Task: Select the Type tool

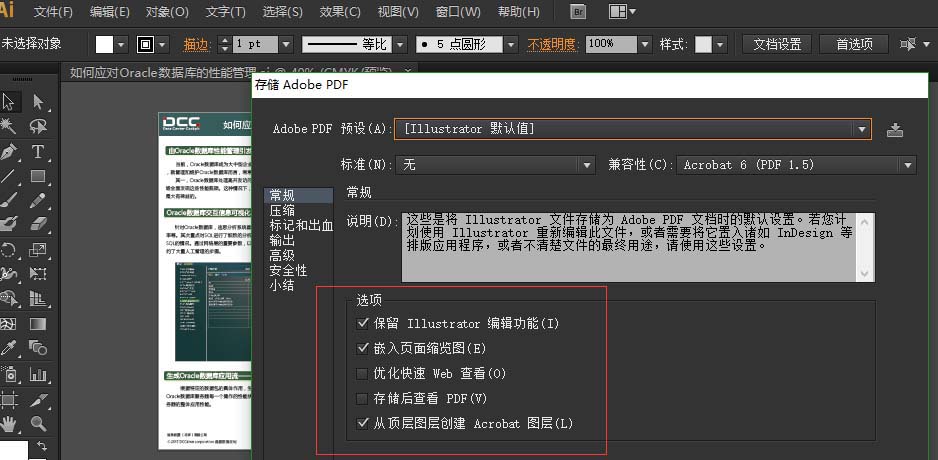Action: (x=38, y=151)
